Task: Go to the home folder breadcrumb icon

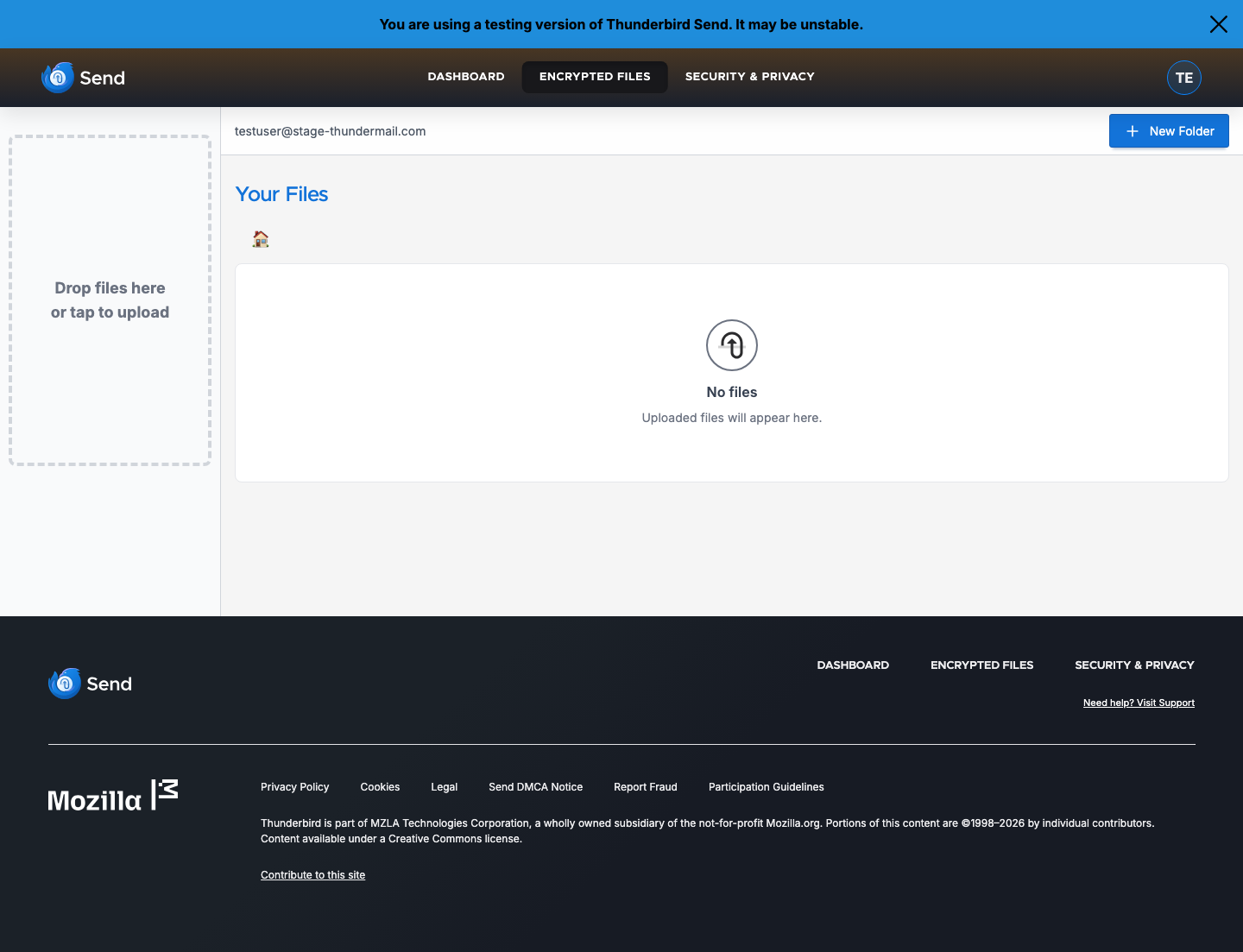Action: click(x=261, y=239)
